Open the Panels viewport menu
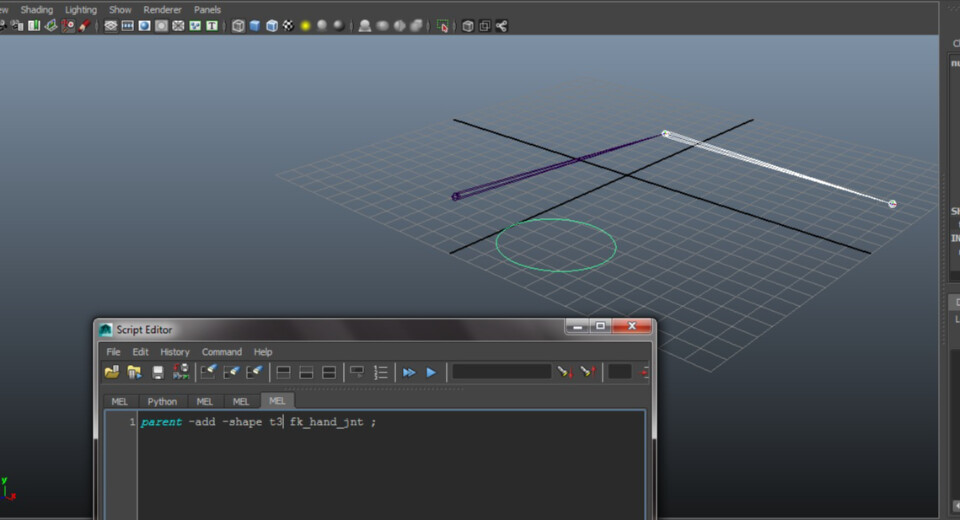 click(207, 9)
